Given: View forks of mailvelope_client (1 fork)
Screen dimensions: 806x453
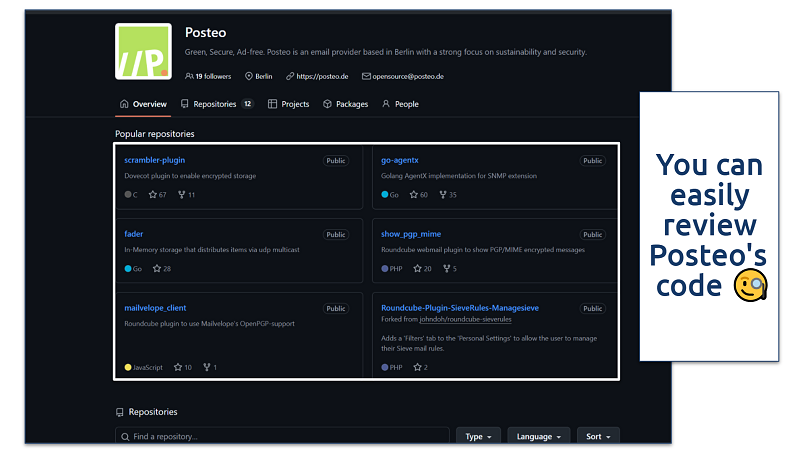Looking at the screenshot, I should click(x=210, y=368).
